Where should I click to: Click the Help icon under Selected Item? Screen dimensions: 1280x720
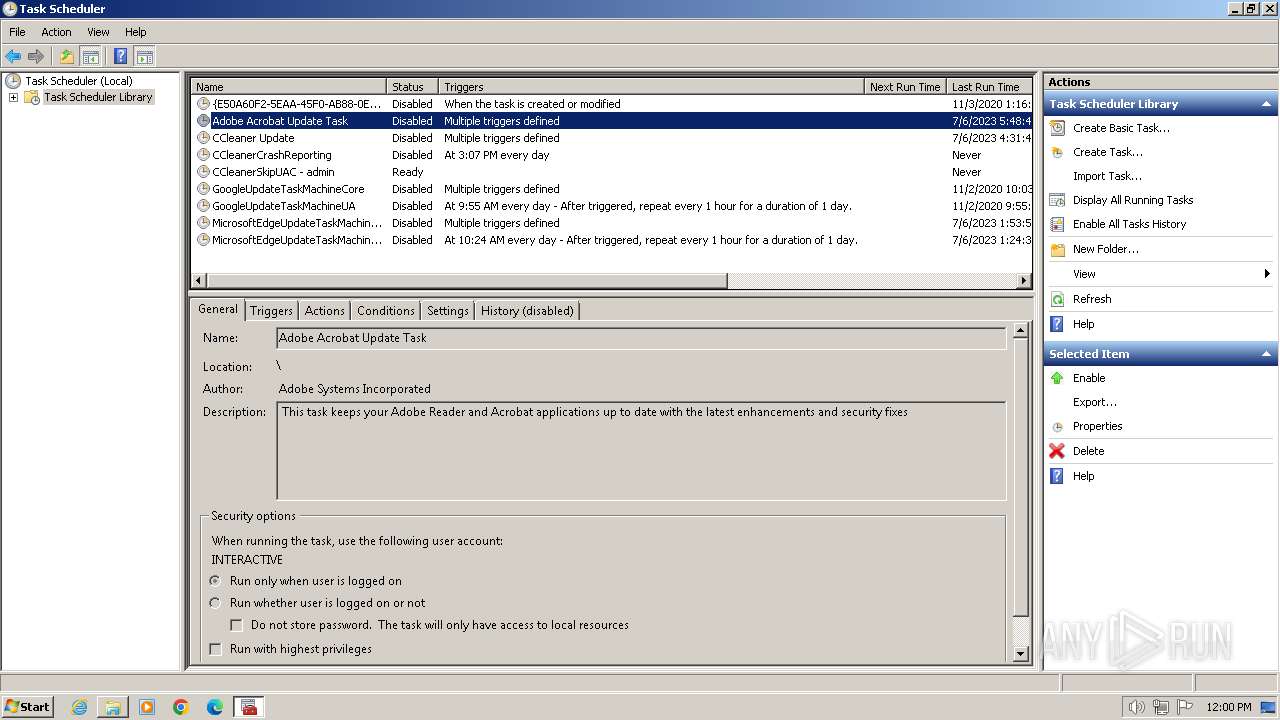(1057, 476)
